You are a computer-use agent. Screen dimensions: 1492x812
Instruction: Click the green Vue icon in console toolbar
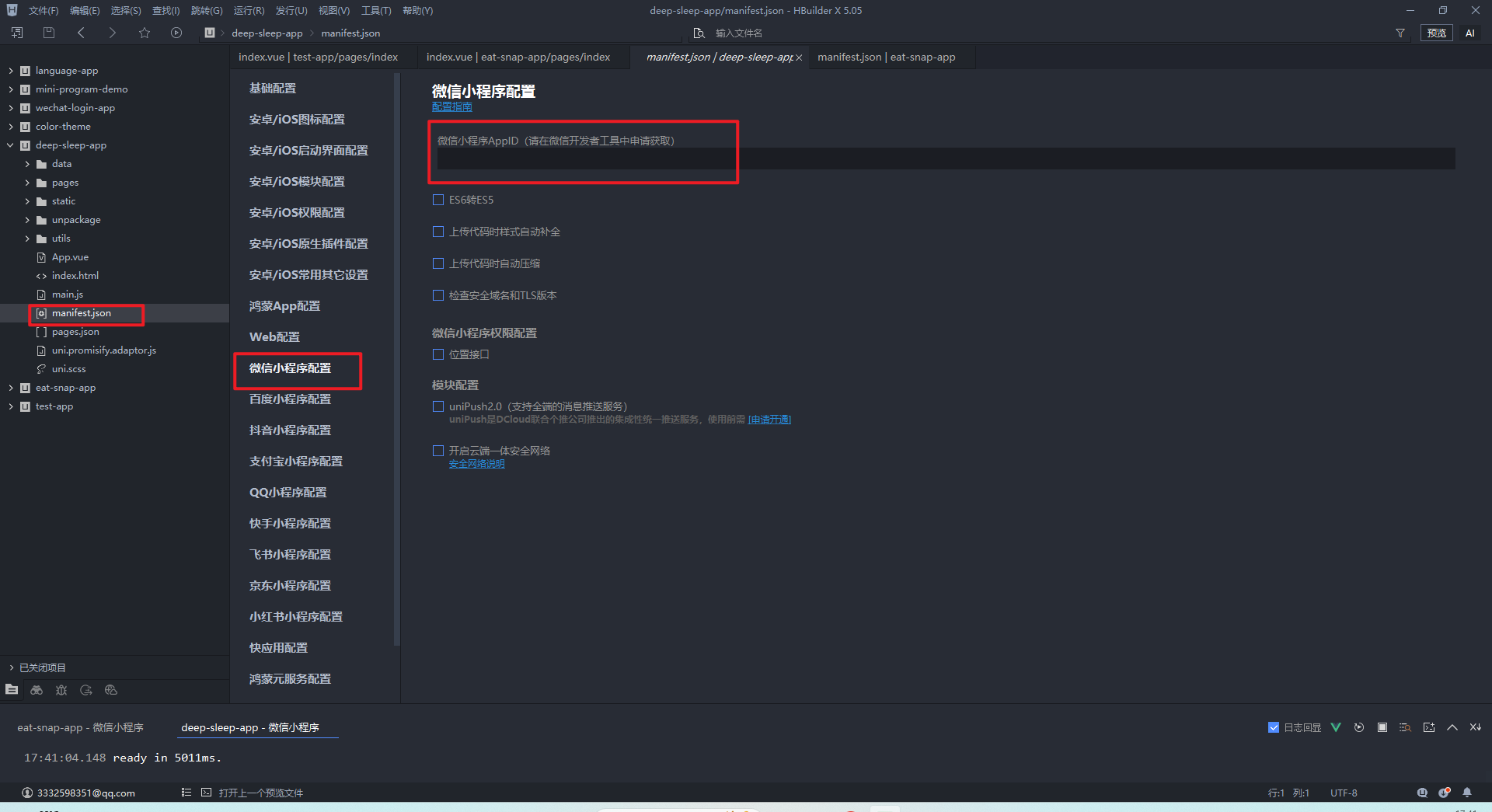pos(1336,727)
